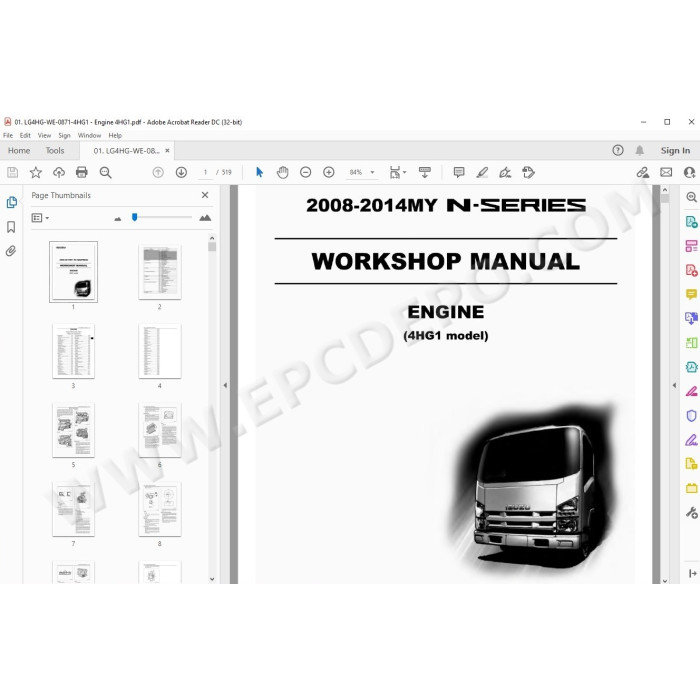700x700 pixels.
Task: Select page 1 thumbnail
Action: [x=73, y=272]
